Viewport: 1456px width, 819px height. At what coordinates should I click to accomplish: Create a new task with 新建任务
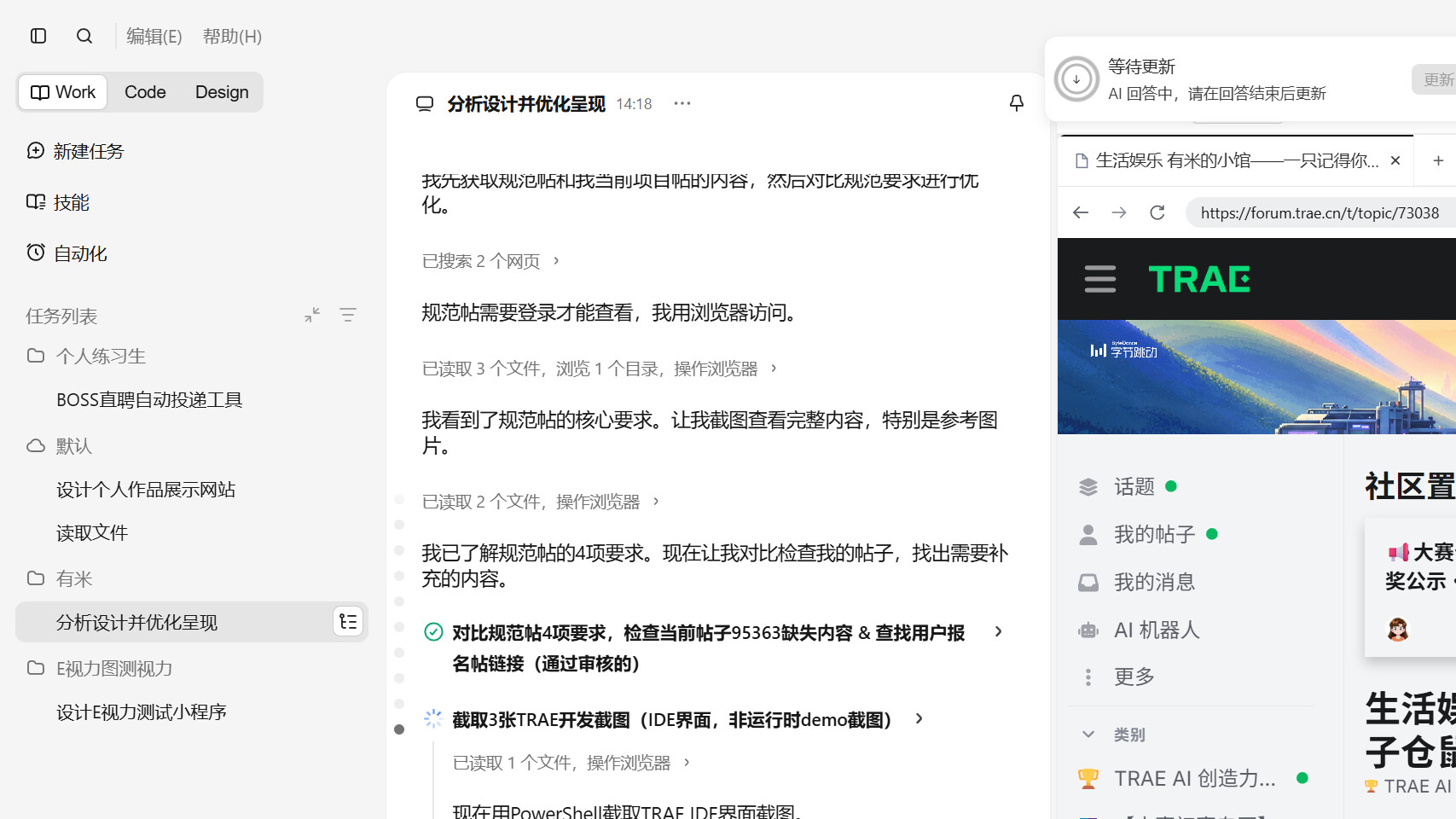[x=75, y=151]
